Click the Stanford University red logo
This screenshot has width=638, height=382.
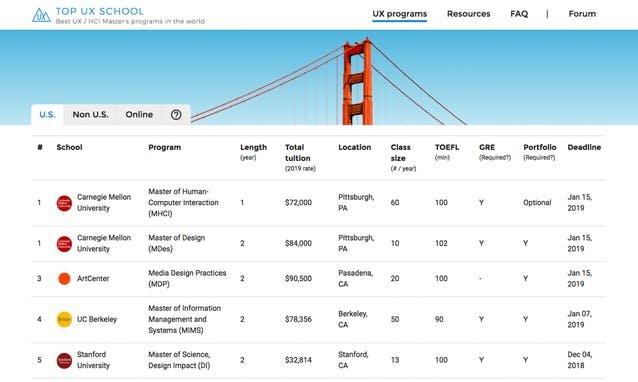coord(64,360)
